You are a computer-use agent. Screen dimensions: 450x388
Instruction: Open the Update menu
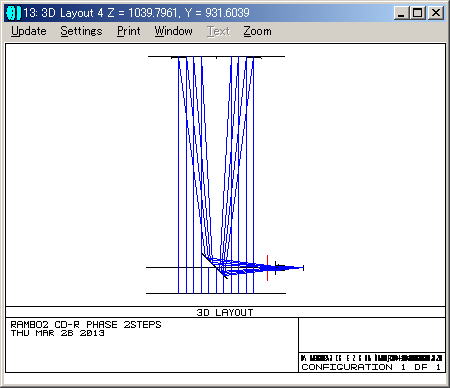point(29,31)
